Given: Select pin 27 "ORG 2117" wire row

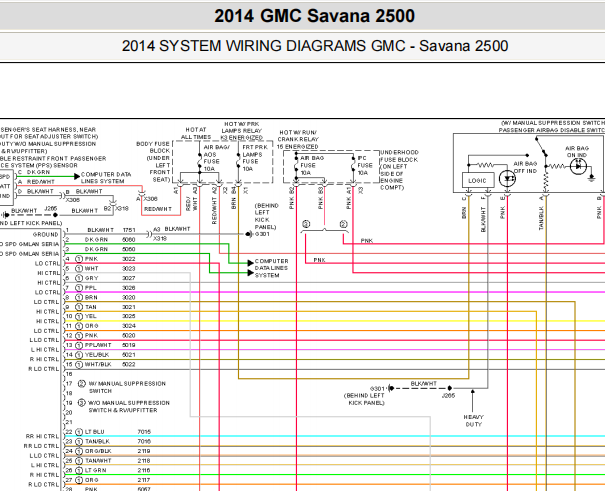Looking at the screenshot, I should click(108, 480).
